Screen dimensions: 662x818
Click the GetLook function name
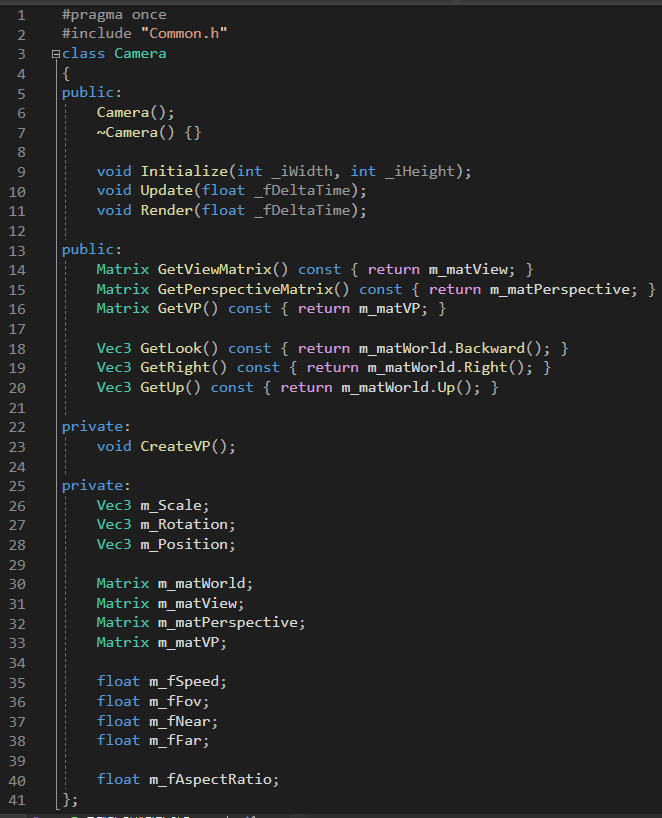[171, 348]
